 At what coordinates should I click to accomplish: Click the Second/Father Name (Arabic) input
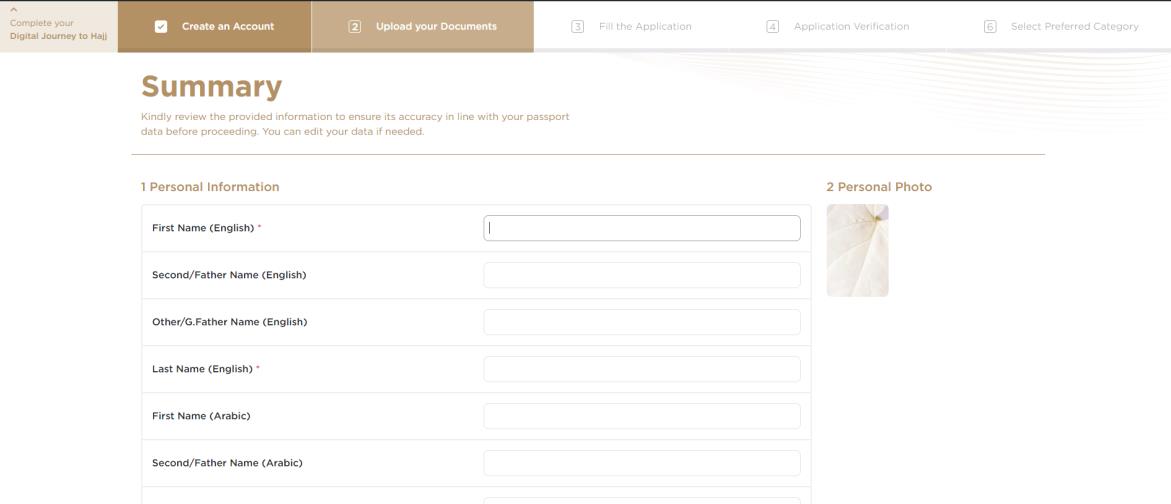pyautogui.click(x=642, y=463)
